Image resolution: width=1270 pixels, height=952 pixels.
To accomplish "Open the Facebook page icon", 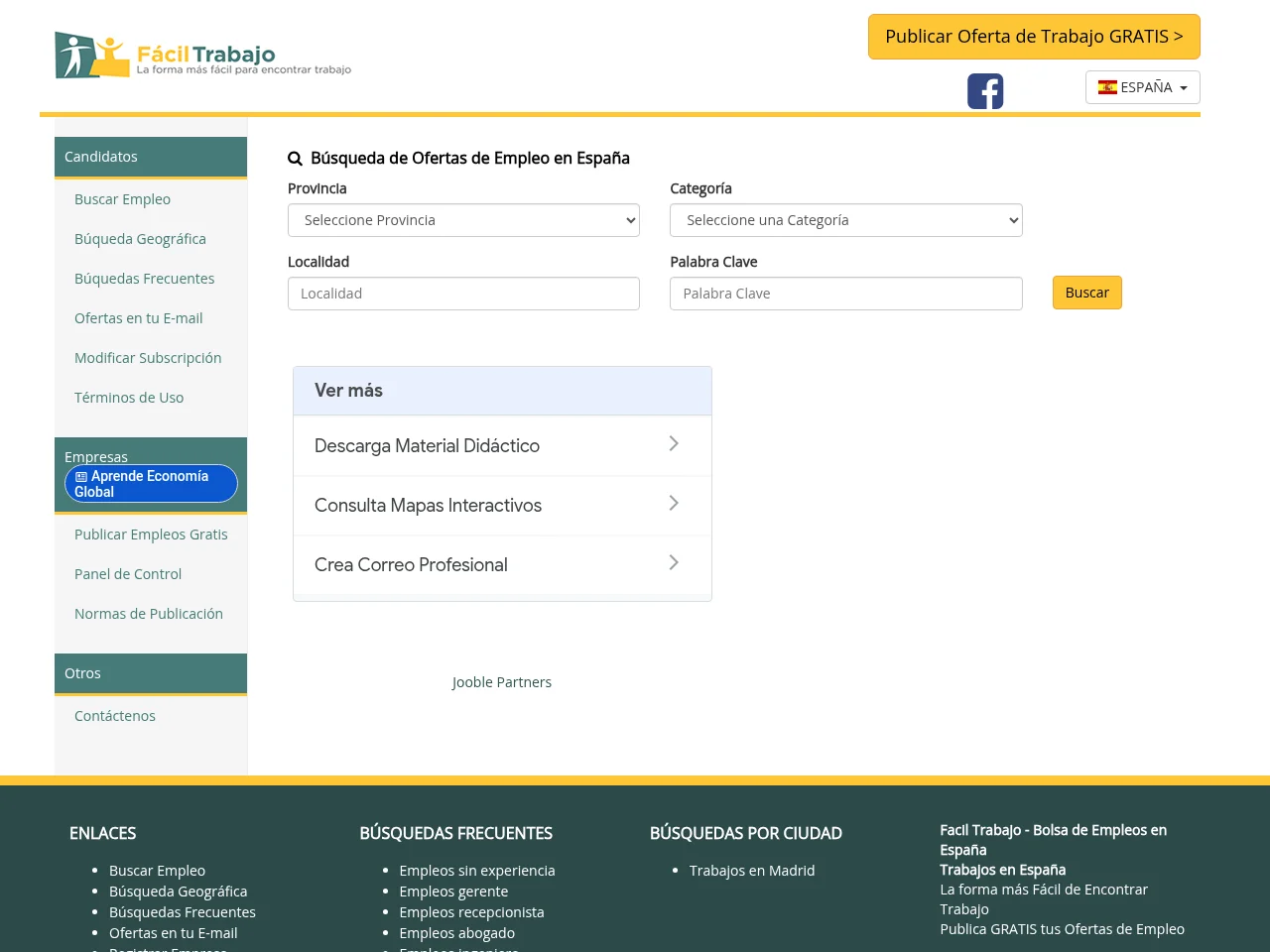I will tap(985, 91).
